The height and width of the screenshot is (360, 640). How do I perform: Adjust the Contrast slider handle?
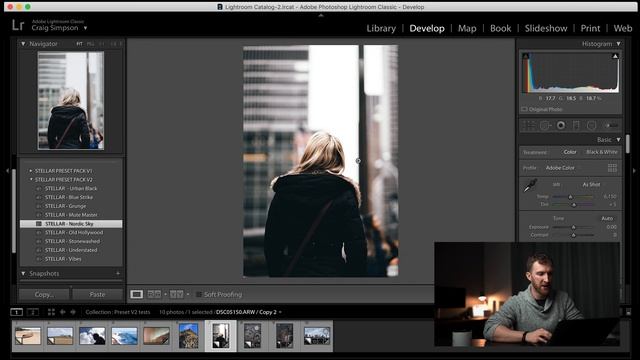573,235
